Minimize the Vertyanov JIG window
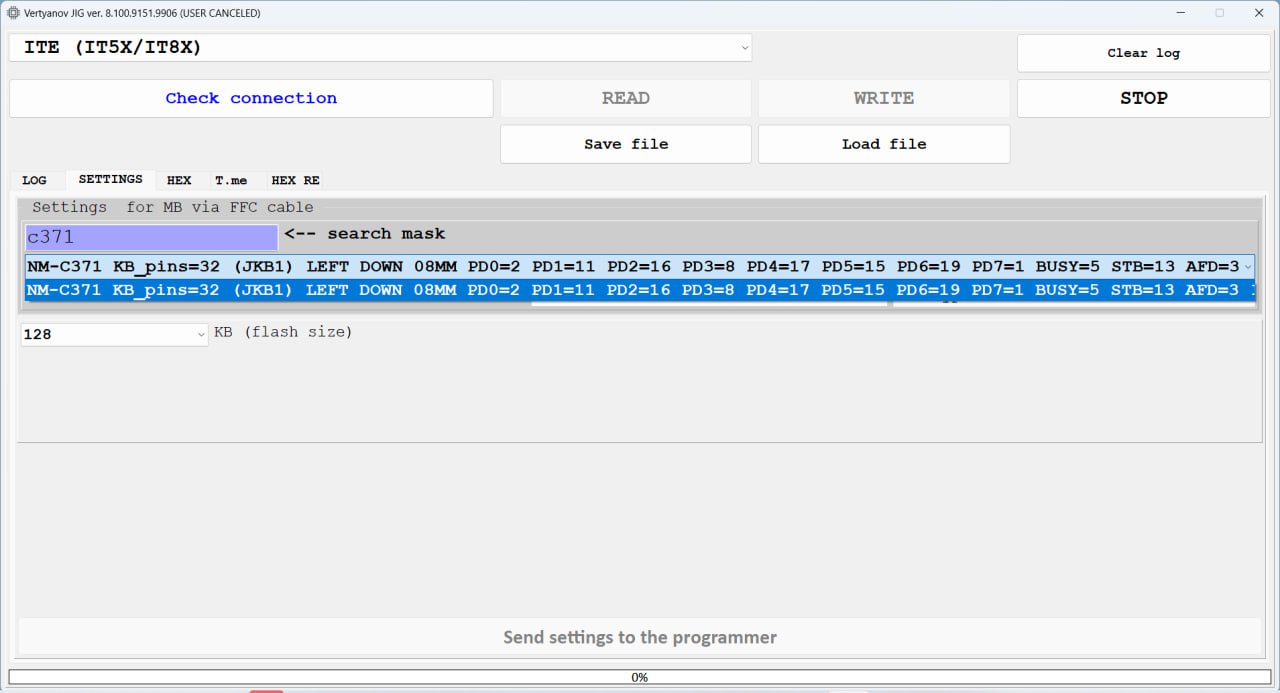The height and width of the screenshot is (693, 1280). [1182, 13]
